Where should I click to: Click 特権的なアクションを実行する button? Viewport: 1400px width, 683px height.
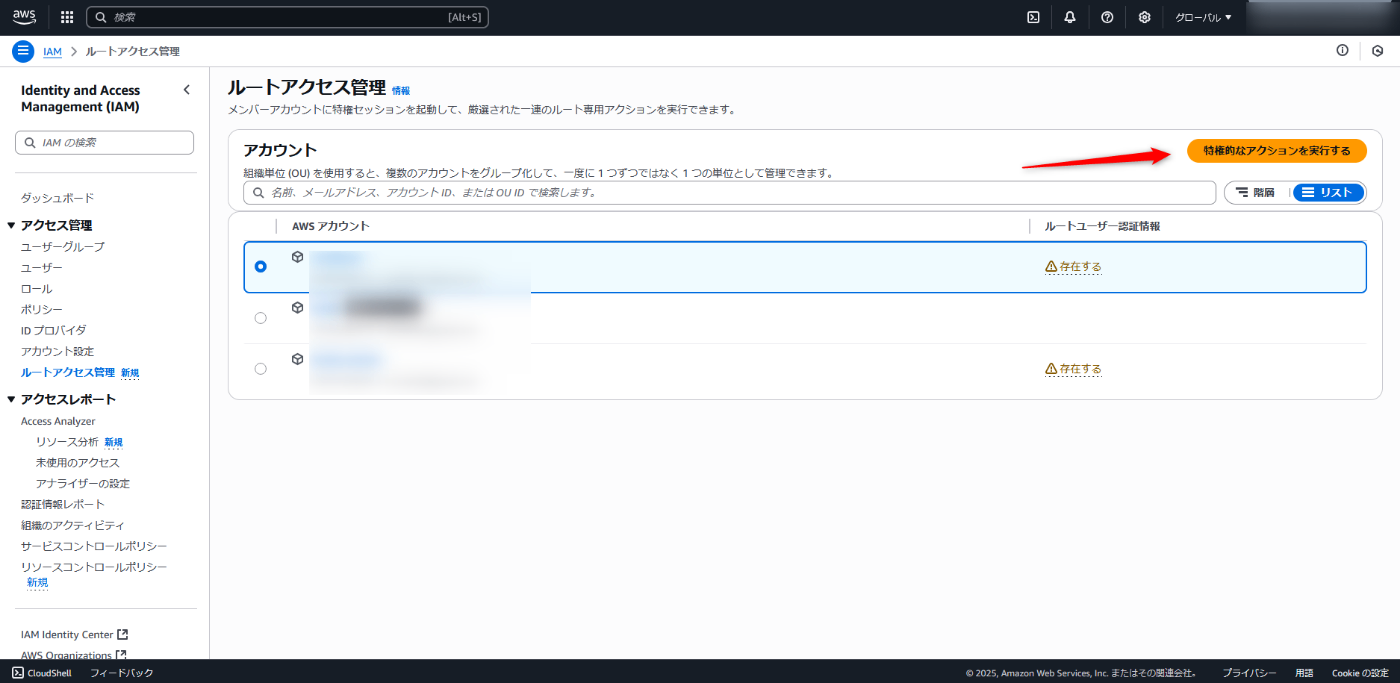pos(1277,151)
